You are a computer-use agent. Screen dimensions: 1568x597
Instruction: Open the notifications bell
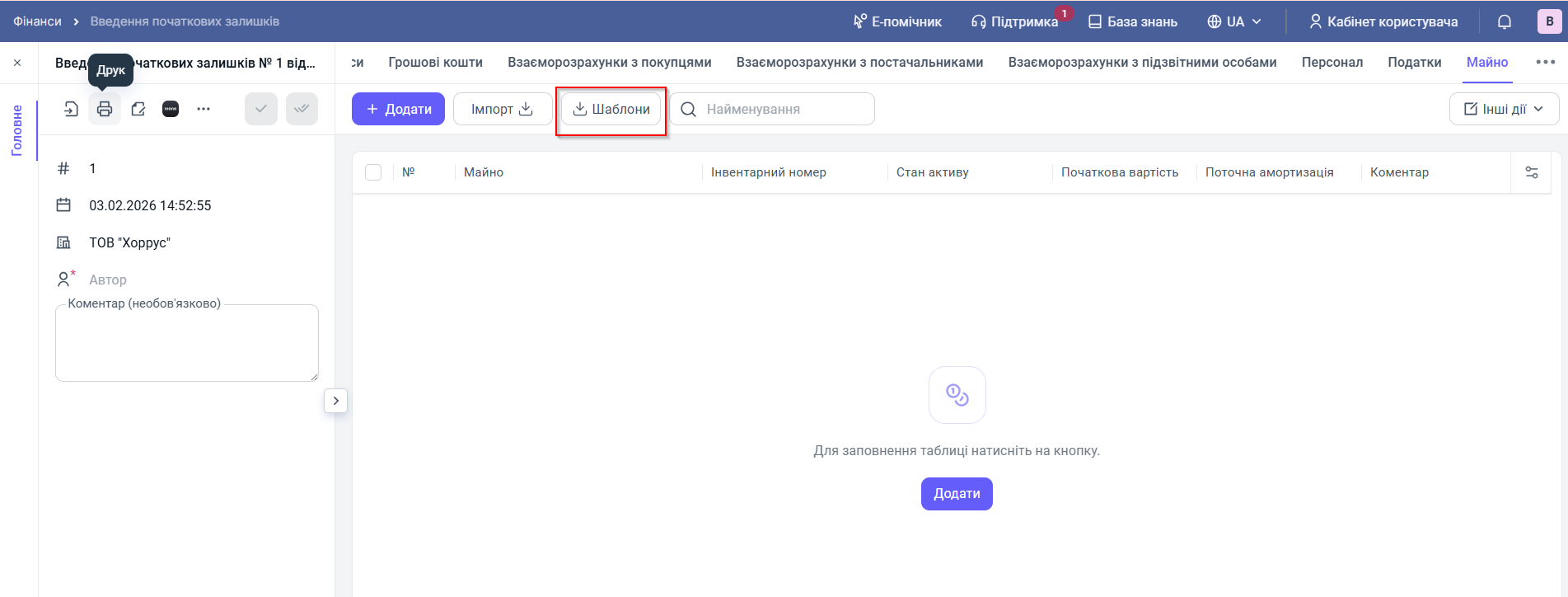point(1505,21)
